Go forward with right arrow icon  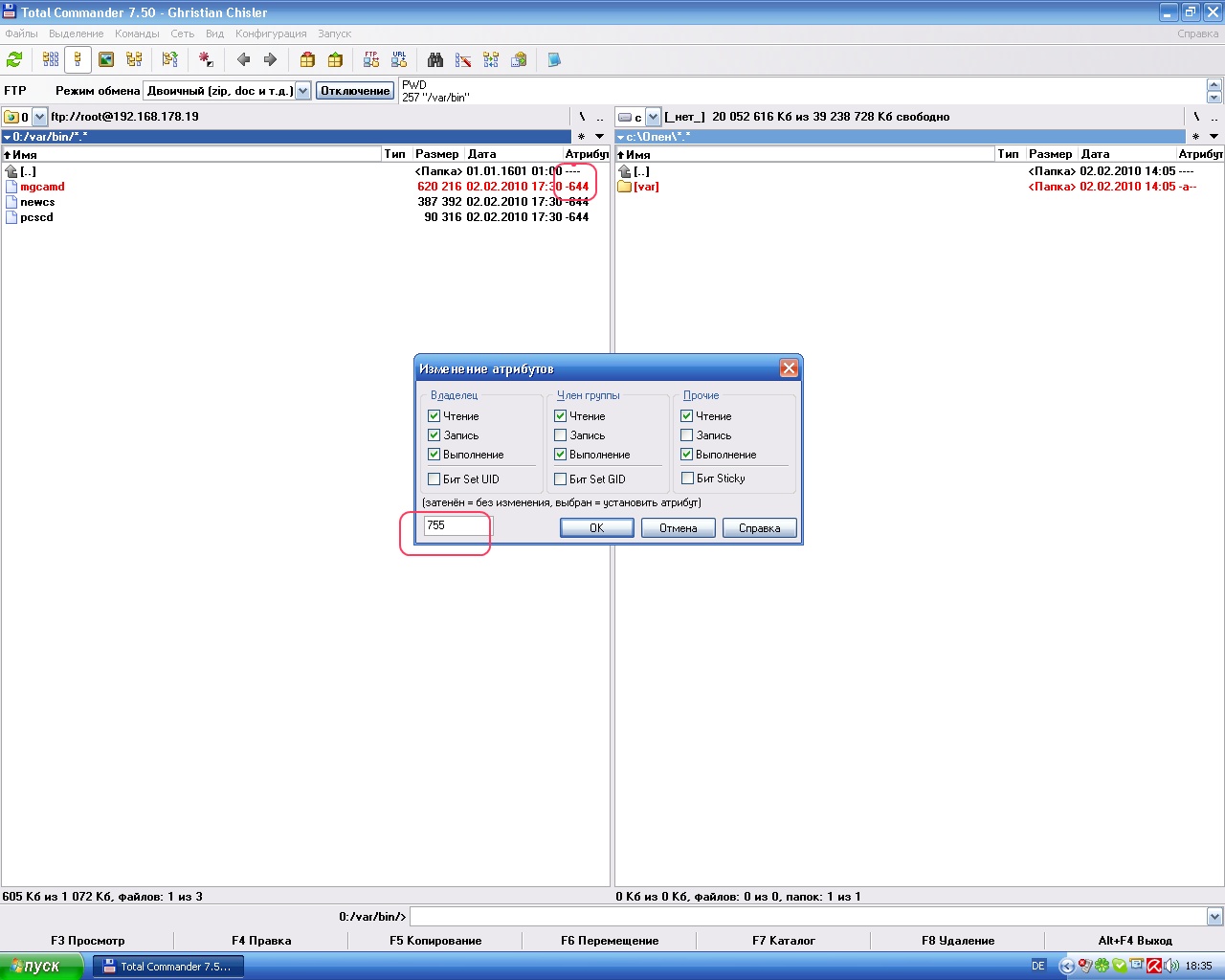[270, 59]
